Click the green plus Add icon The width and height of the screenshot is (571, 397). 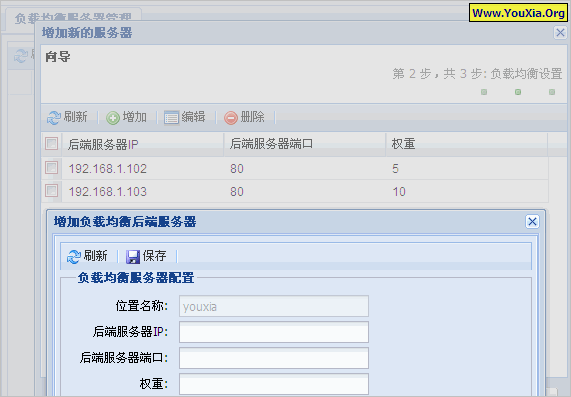(x=113, y=118)
